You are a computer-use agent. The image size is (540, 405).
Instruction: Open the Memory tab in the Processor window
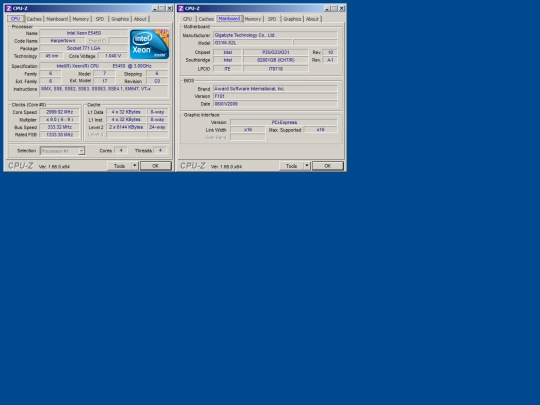(x=81, y=19)
